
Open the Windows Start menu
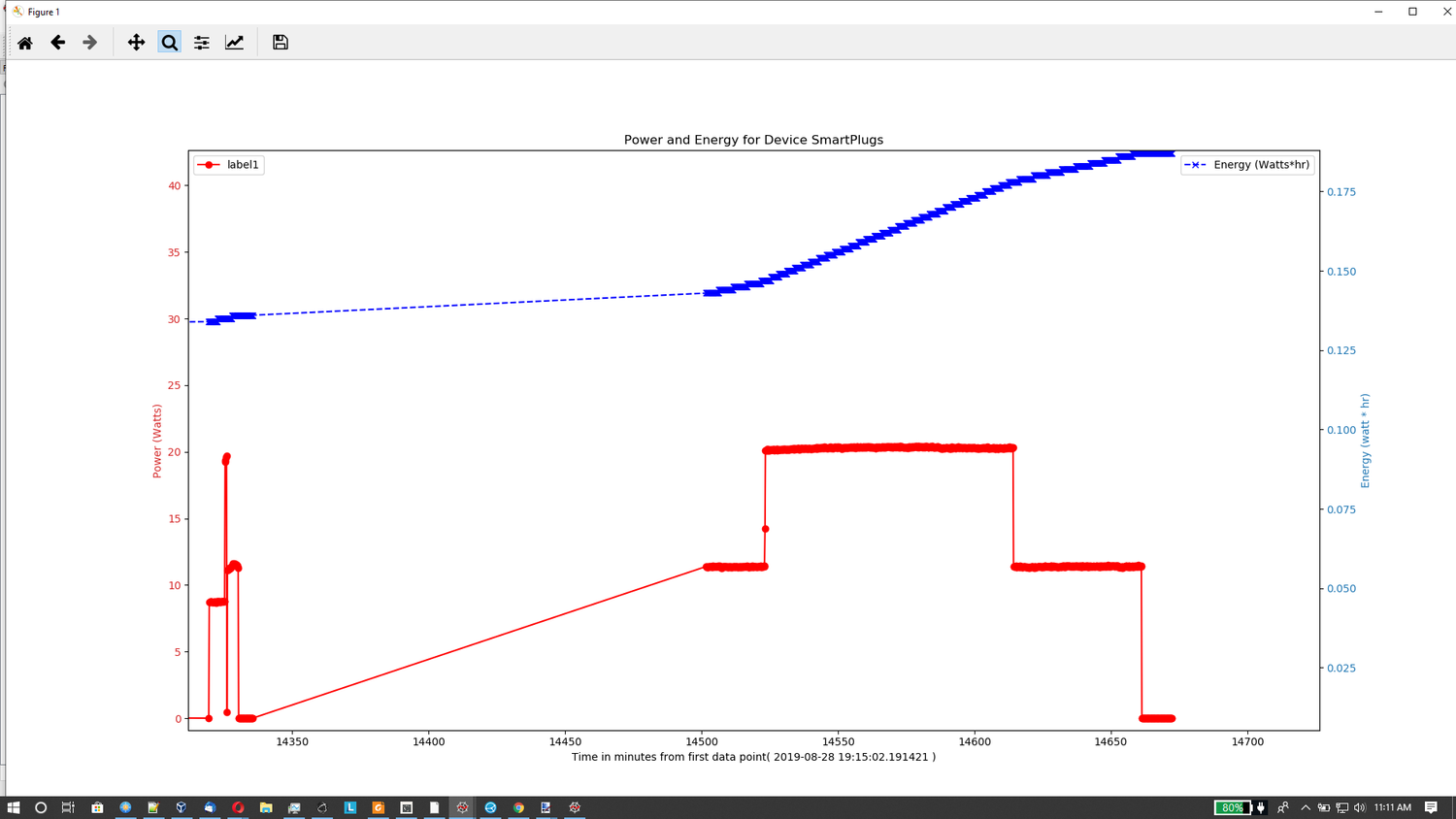tap(13, 807)
